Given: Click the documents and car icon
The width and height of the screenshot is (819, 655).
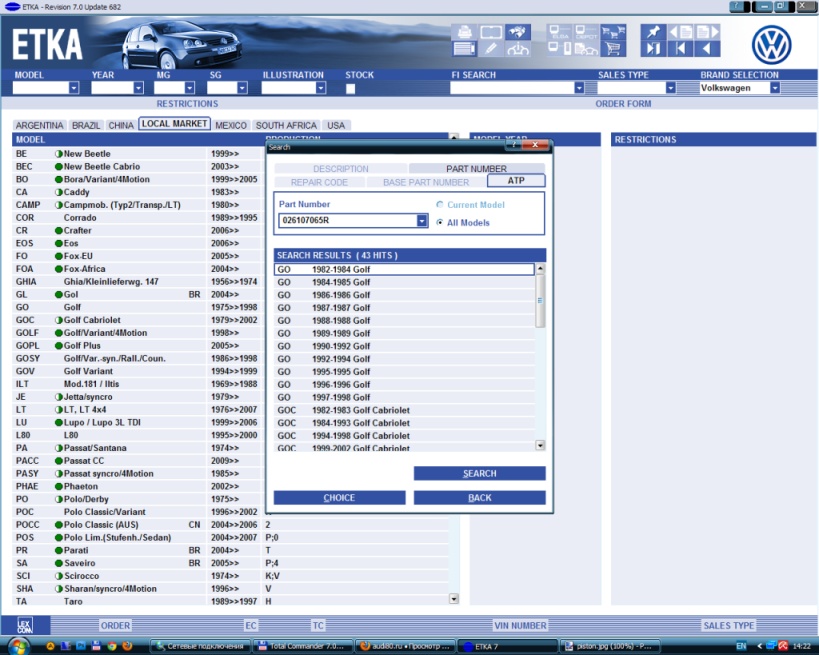Looking at the screenshot, I should (x=586, y=49).
